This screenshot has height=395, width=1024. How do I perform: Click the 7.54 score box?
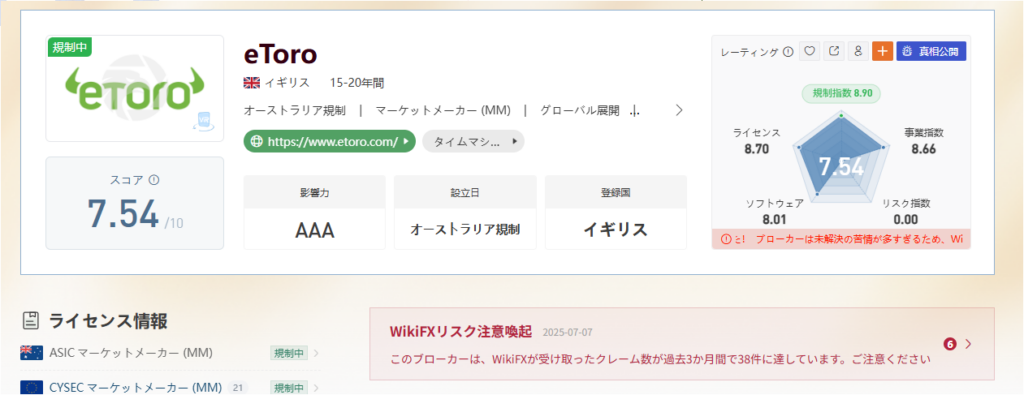135,203
